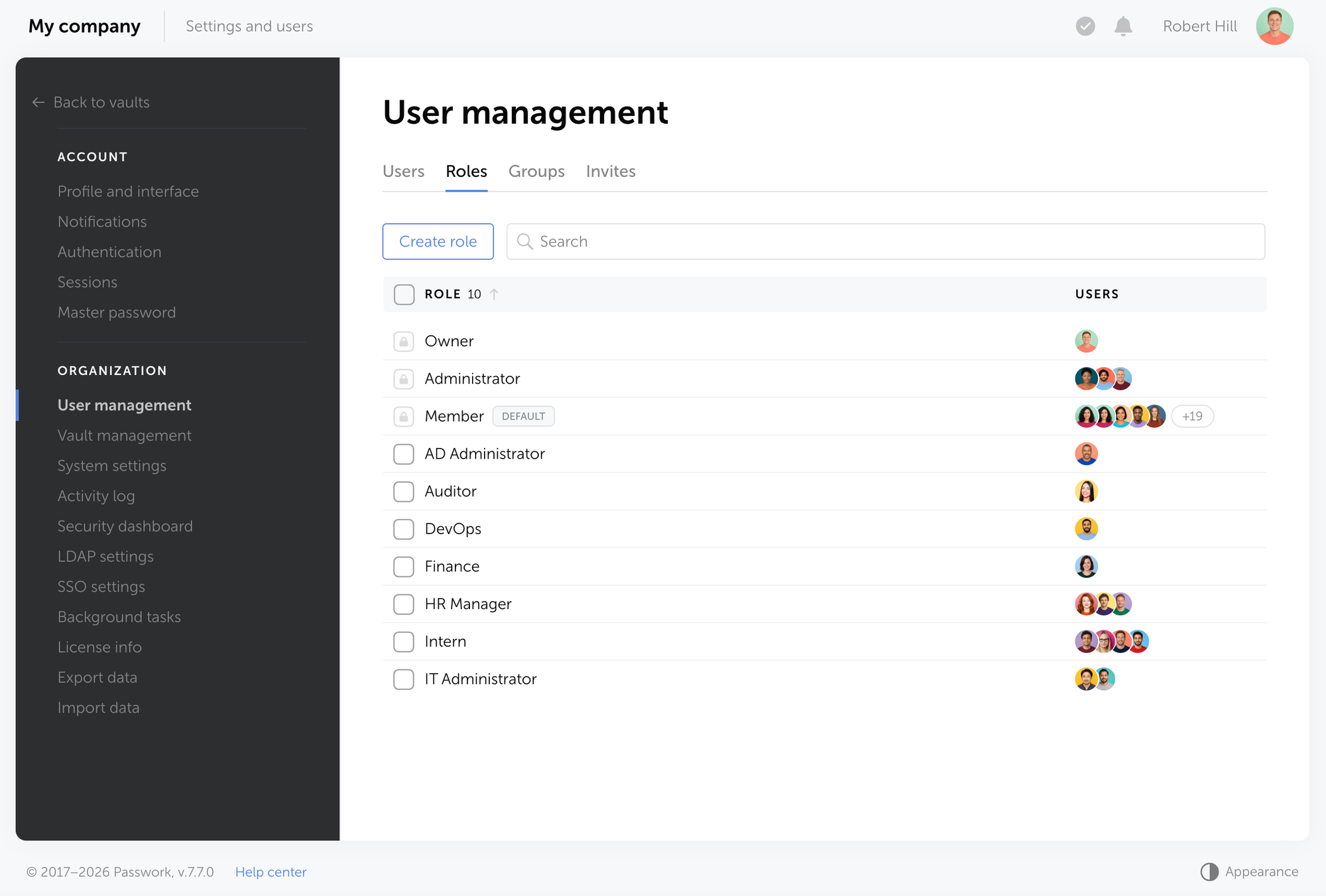Check the DevOps role checkbox
The image size is (1326, 896).
pyautogui.click(x=404, y=529)
